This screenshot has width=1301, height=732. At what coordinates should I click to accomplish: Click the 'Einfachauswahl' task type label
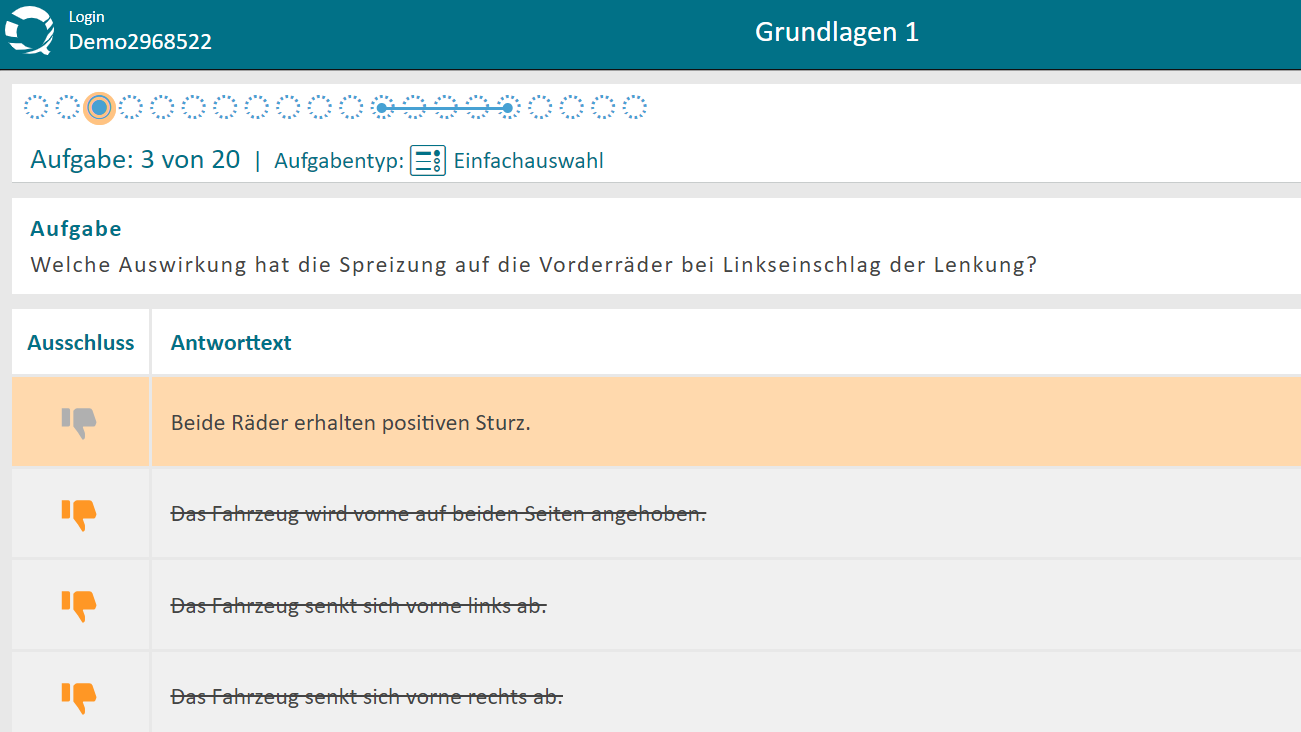point(528,161)
